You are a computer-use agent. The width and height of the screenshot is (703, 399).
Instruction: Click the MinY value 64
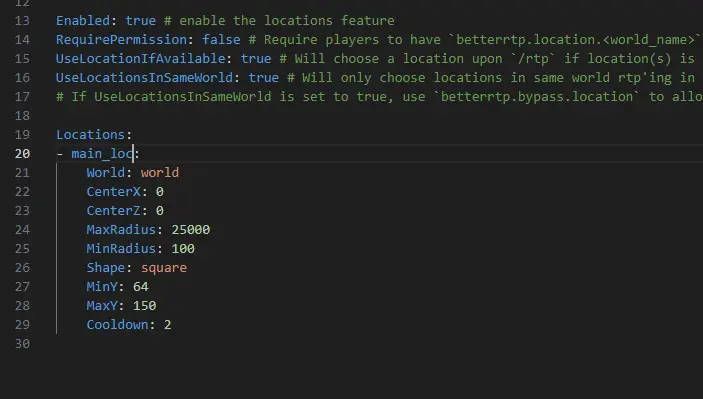(x=141, y=286)
